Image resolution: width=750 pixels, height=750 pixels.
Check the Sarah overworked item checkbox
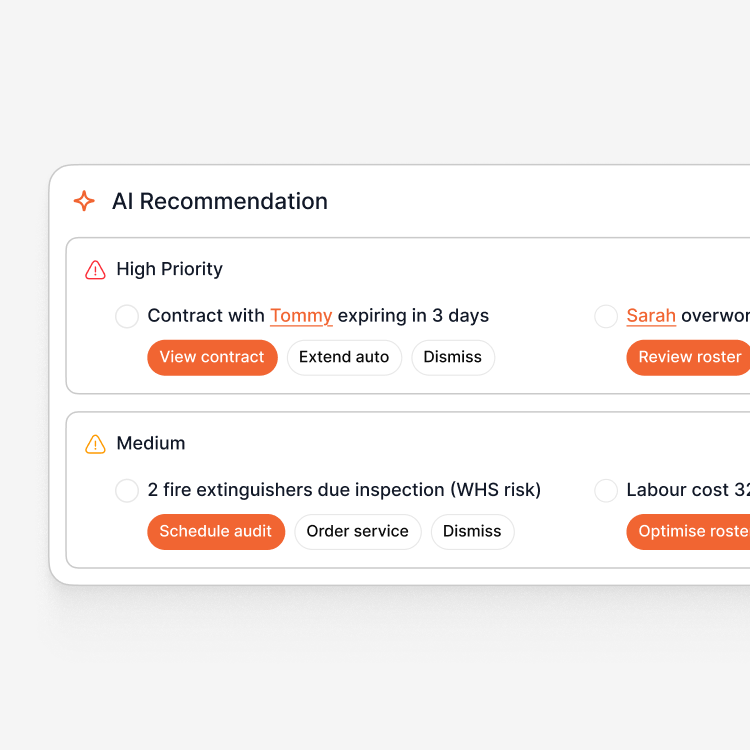pyautogui.click(x=606, y=316)
